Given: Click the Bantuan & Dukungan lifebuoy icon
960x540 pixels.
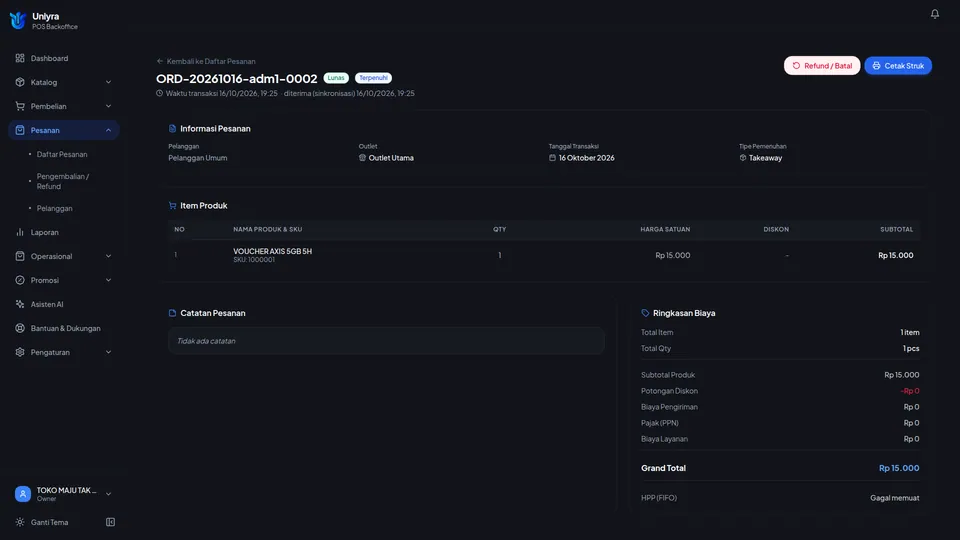Looking at the screenshot, I should pyautogui.click(x=20, y=328).
